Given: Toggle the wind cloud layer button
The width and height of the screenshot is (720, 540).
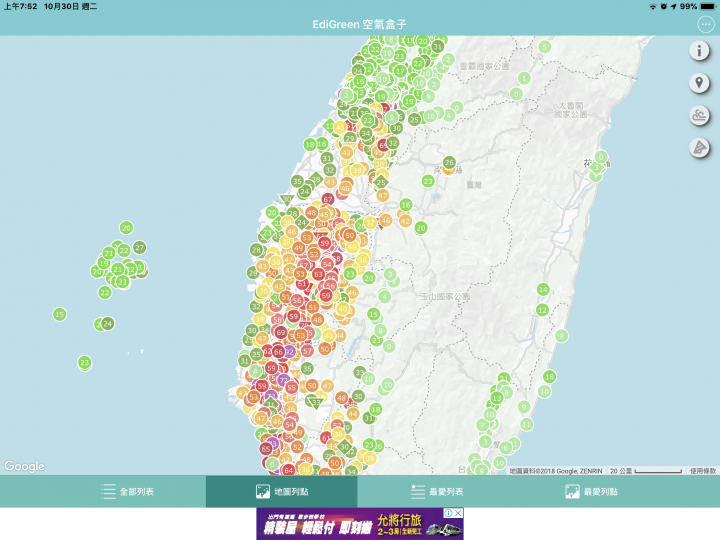Looking at the screenshot, I should [699, 115].
